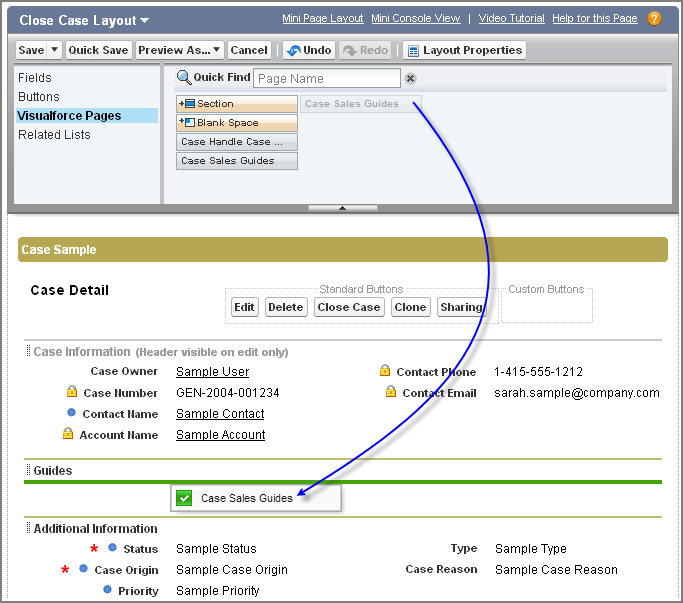Click the Quick Save button

point(98,50)
